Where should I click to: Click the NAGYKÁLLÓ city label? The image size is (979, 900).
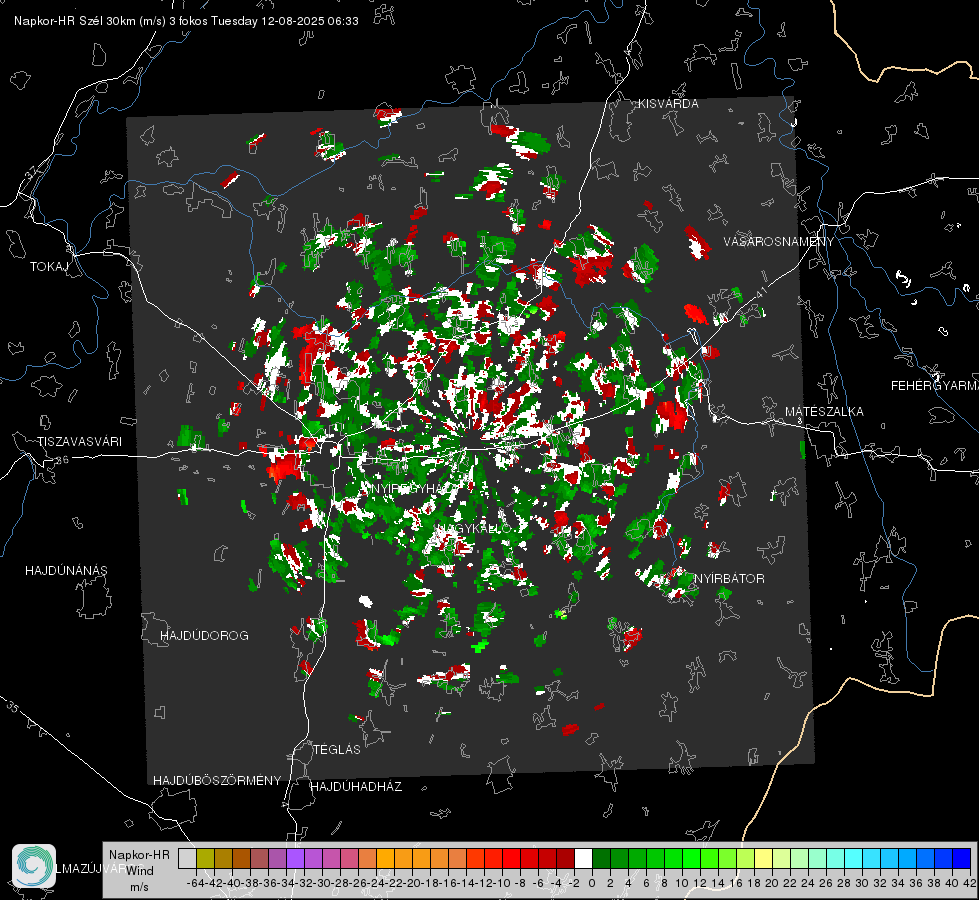pyautogui.click(x=475, y=528)
